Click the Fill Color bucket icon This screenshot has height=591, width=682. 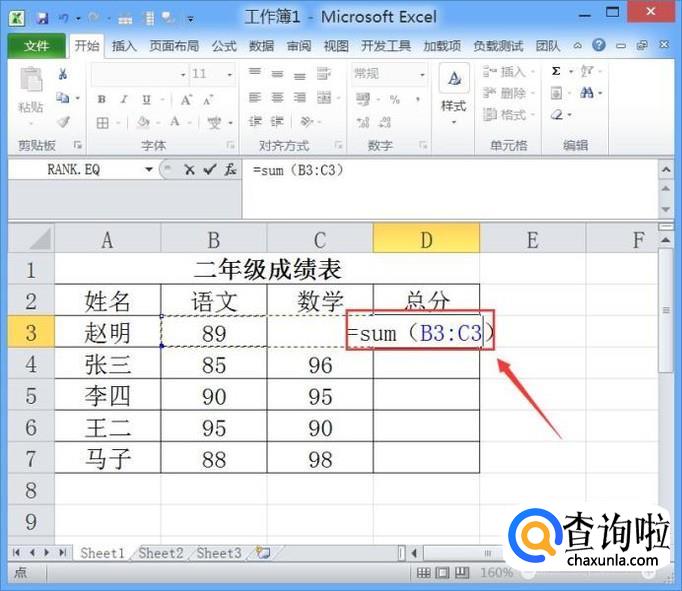click(x=143, y=123)
